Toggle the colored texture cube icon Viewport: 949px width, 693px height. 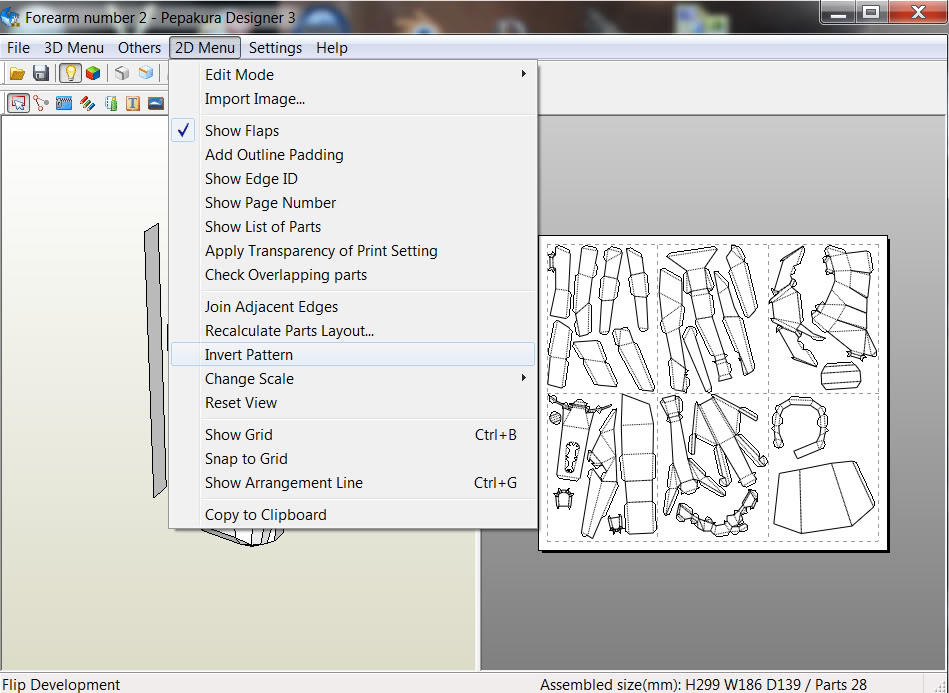93,73
